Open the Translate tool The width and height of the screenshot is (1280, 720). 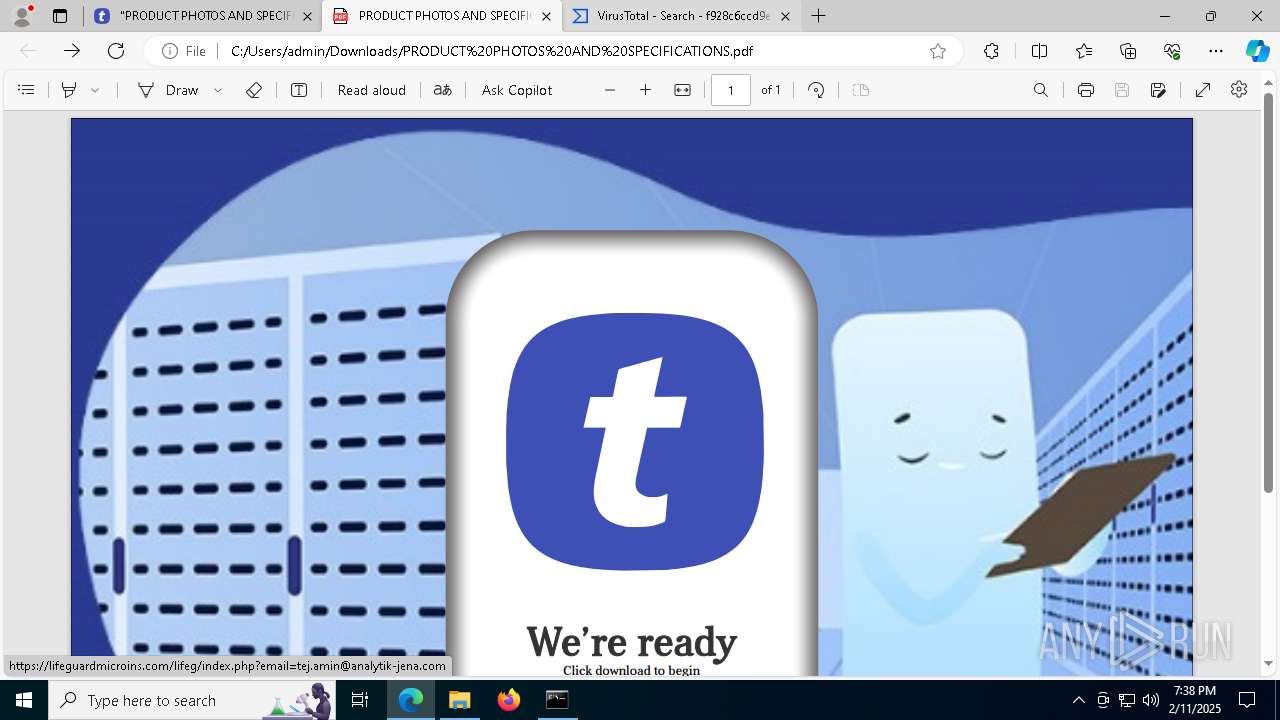click(442, 90)
